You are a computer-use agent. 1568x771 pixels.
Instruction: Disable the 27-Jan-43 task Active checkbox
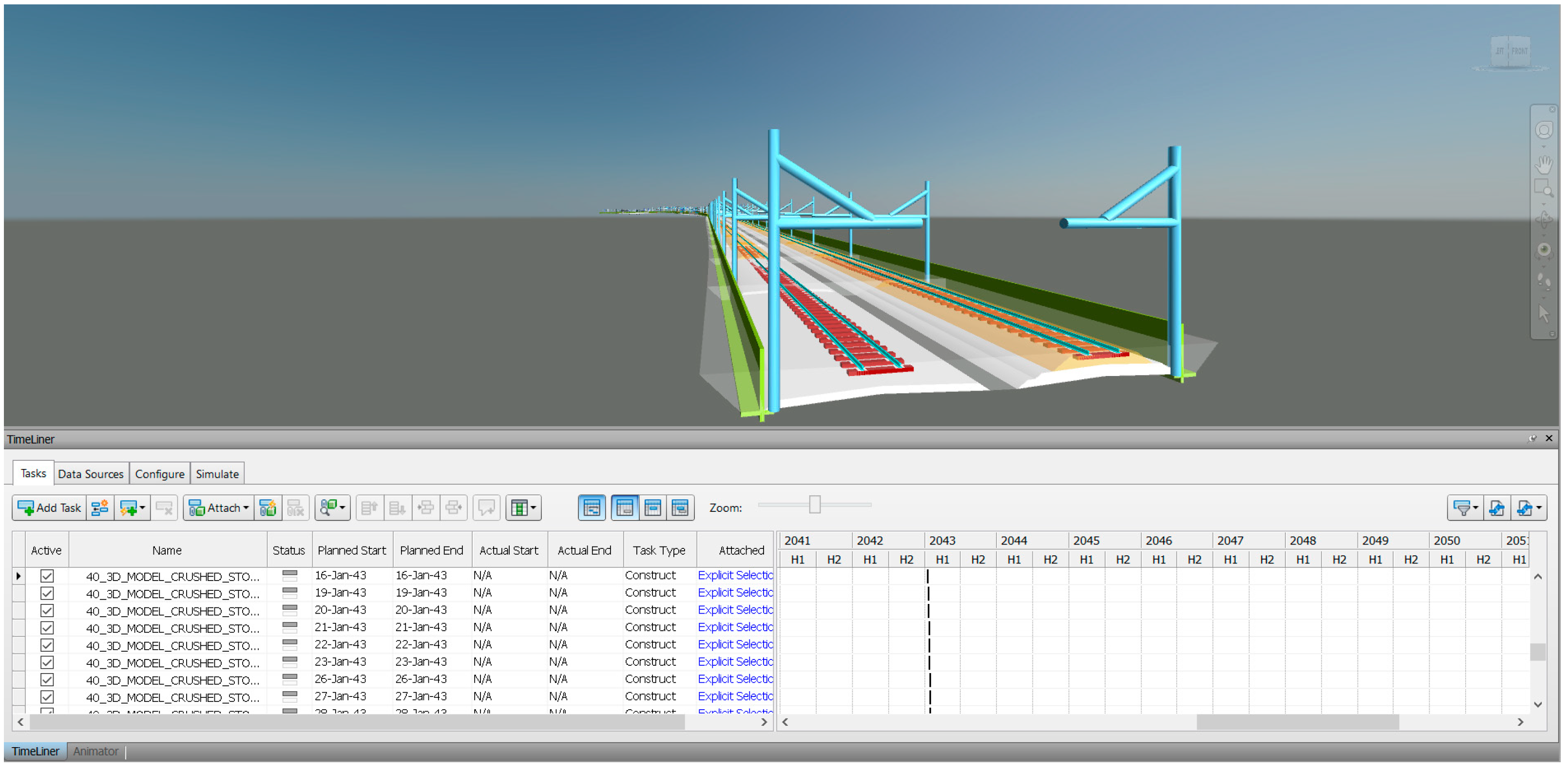point(47,697)
